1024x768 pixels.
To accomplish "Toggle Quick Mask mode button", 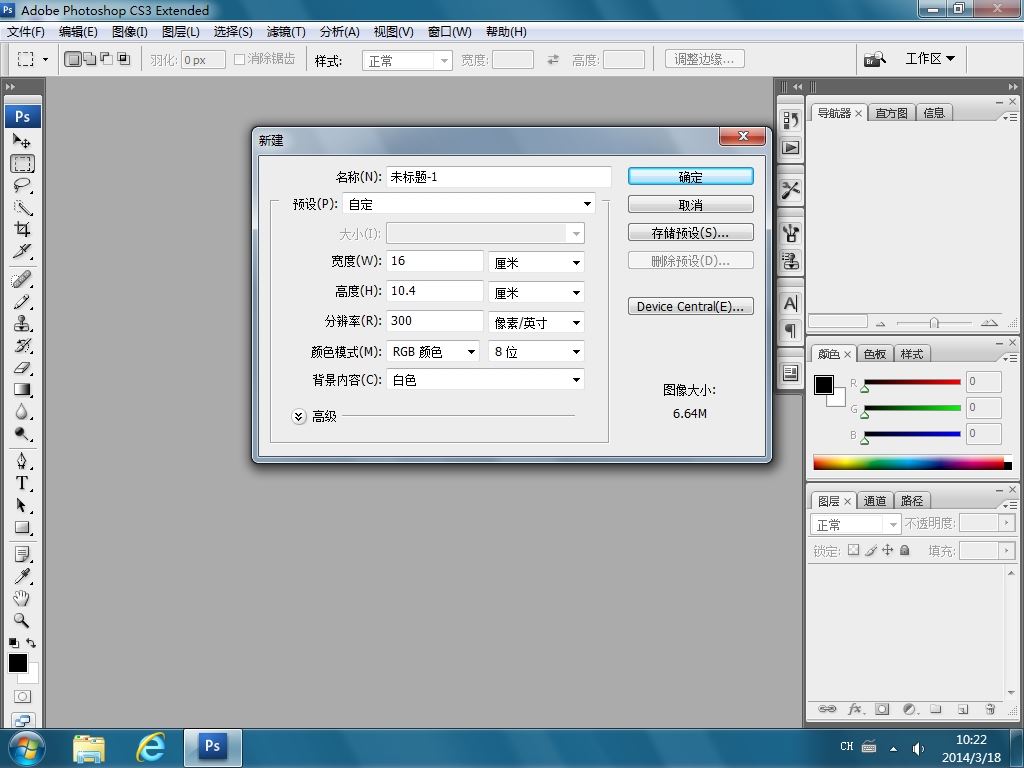I will point(22,696).
